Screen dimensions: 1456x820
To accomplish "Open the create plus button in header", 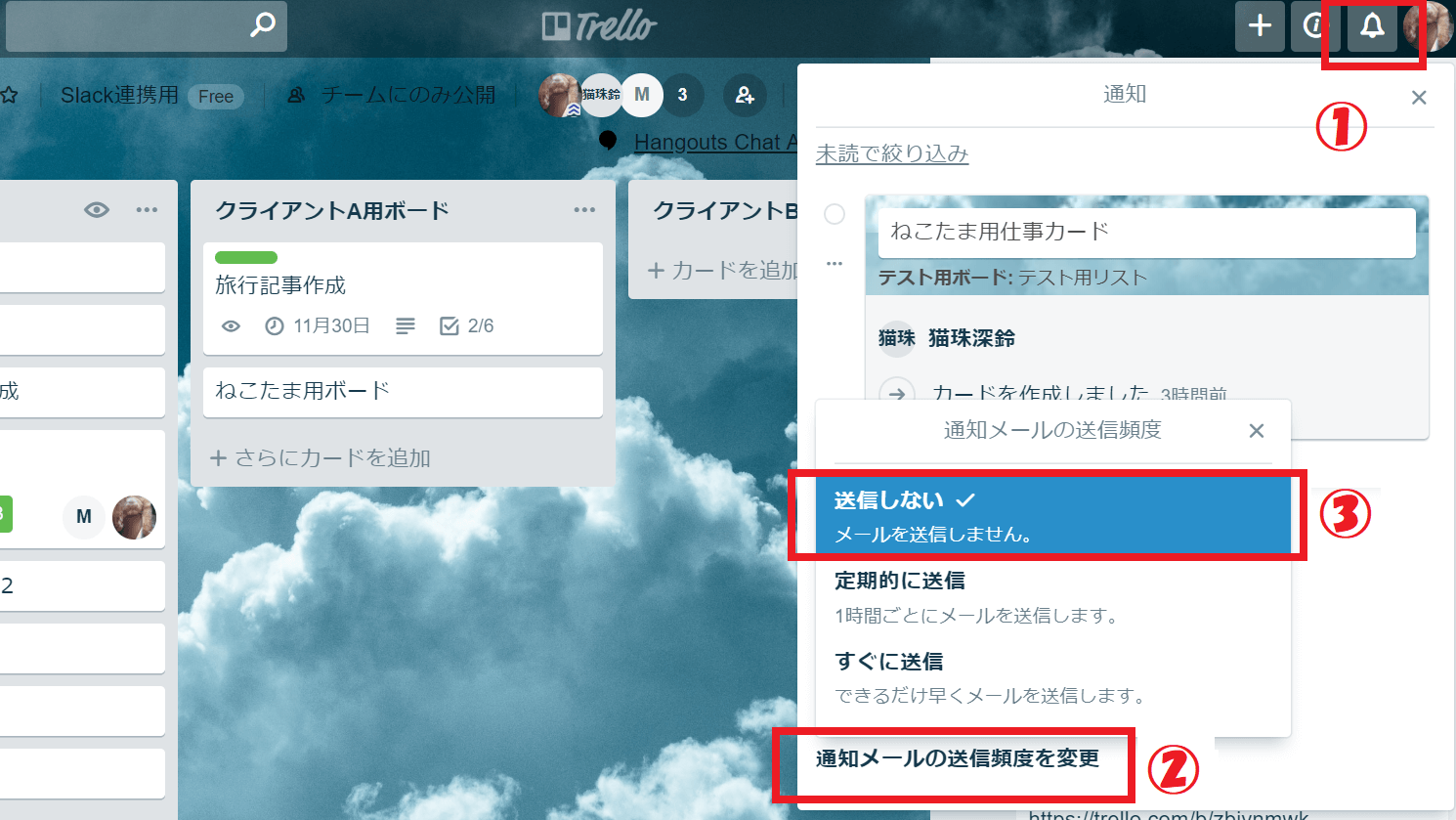I will point(1260,26).
